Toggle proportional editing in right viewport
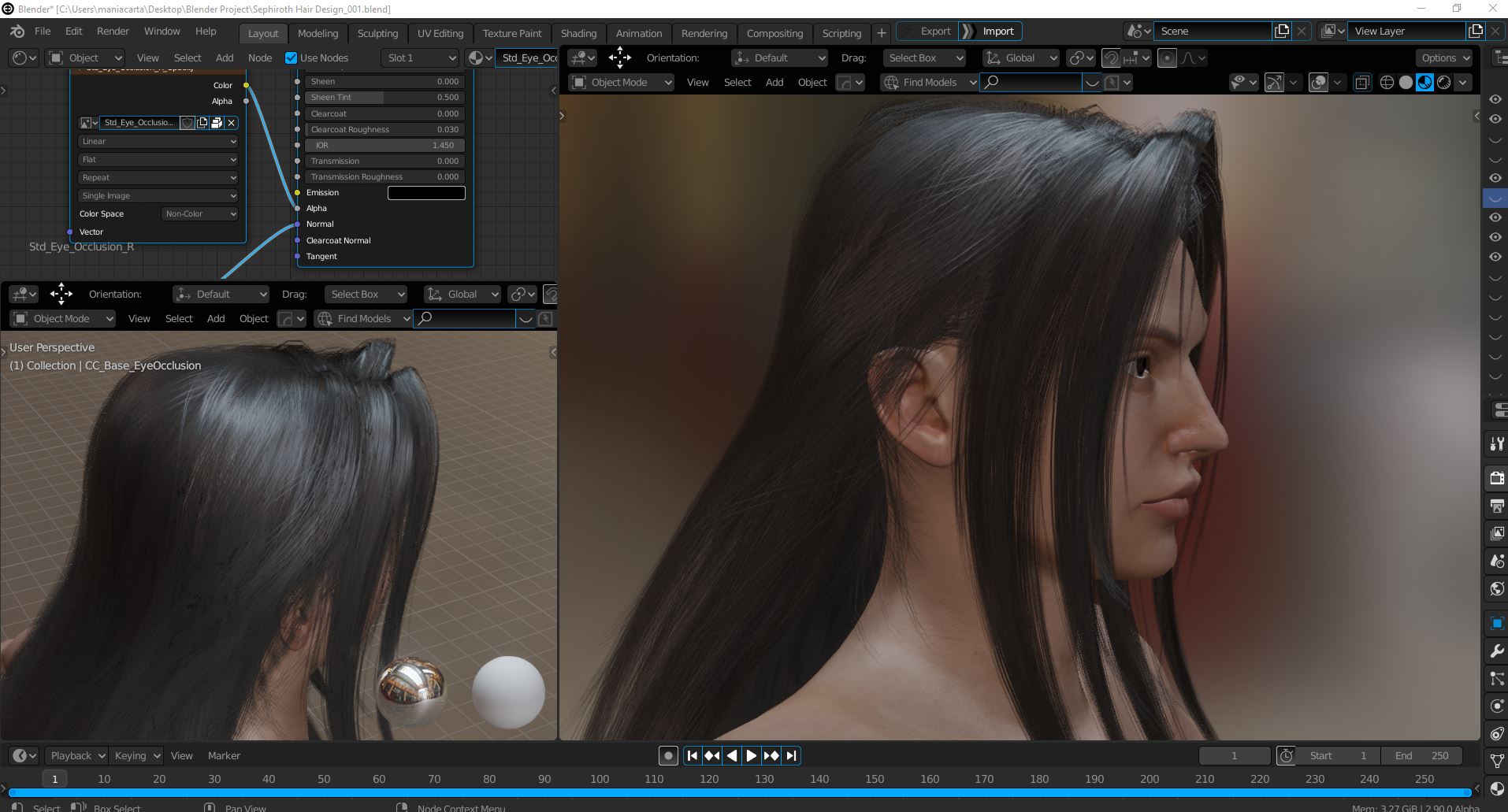The image size is (1508, 812). [1168, 58]
